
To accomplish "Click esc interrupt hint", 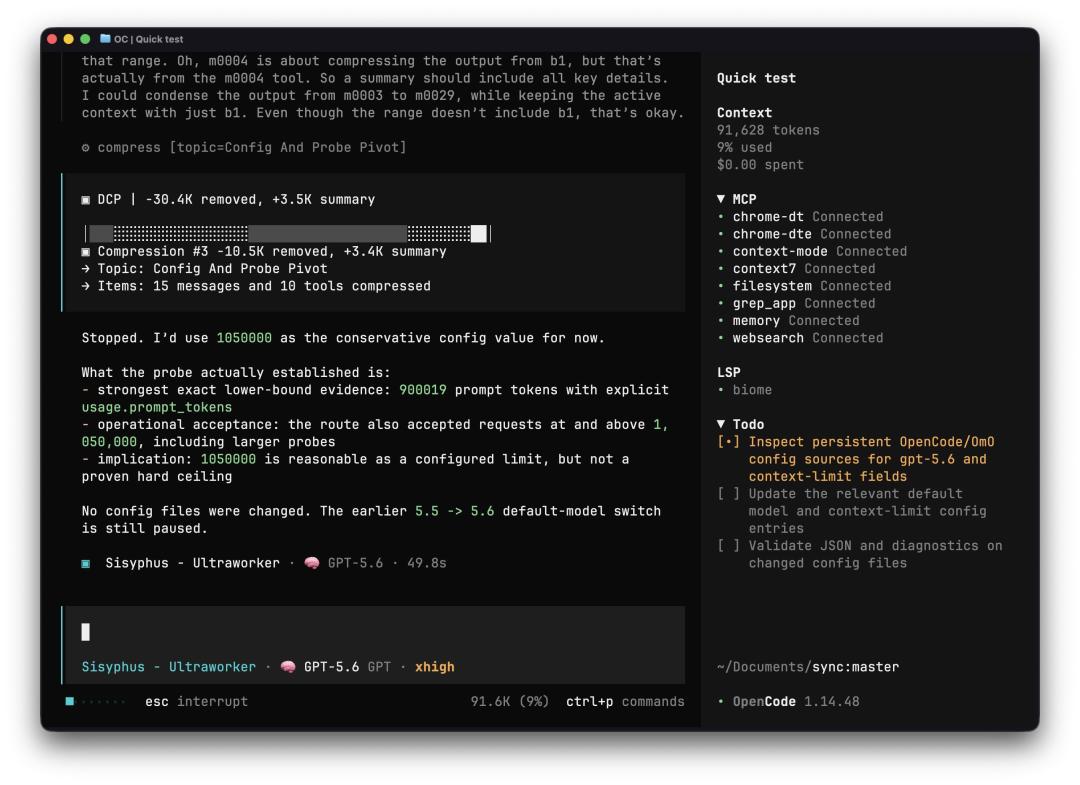I will point(196,701).
